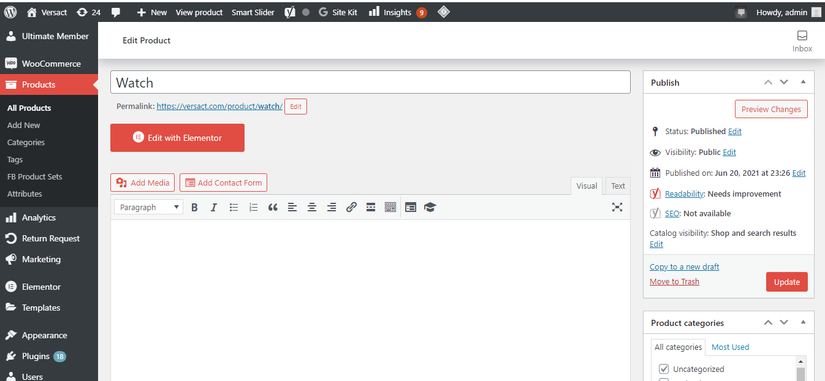The height and width of the screenshot is (381, 825).
Task: Insert a bulleted list
Action: point(234,207)
